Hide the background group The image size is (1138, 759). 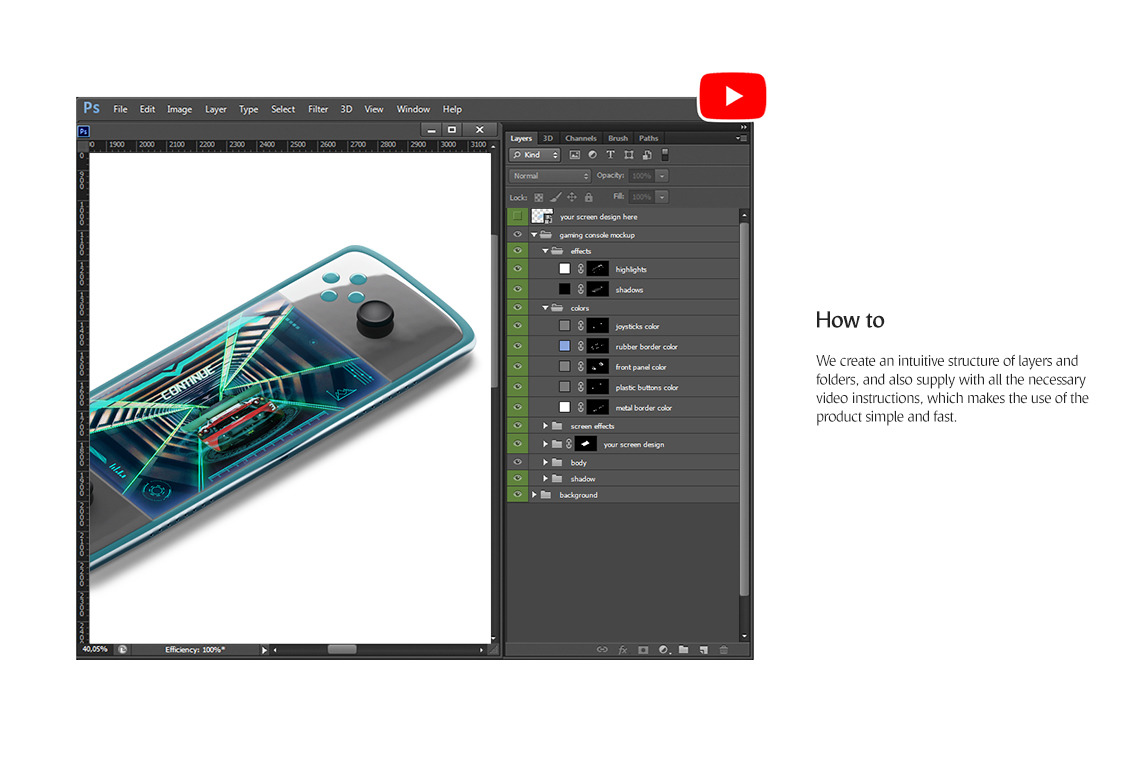tap(517, 494)
